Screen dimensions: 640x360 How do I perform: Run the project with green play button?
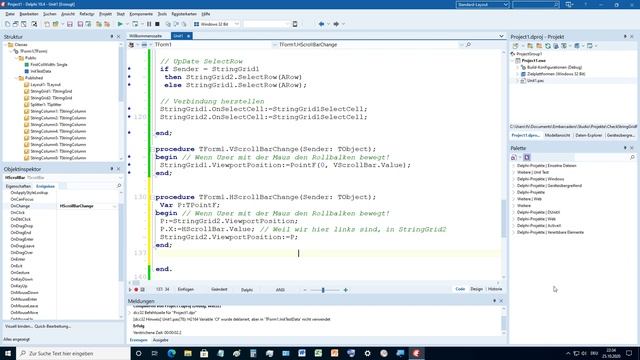pos(120,24)
